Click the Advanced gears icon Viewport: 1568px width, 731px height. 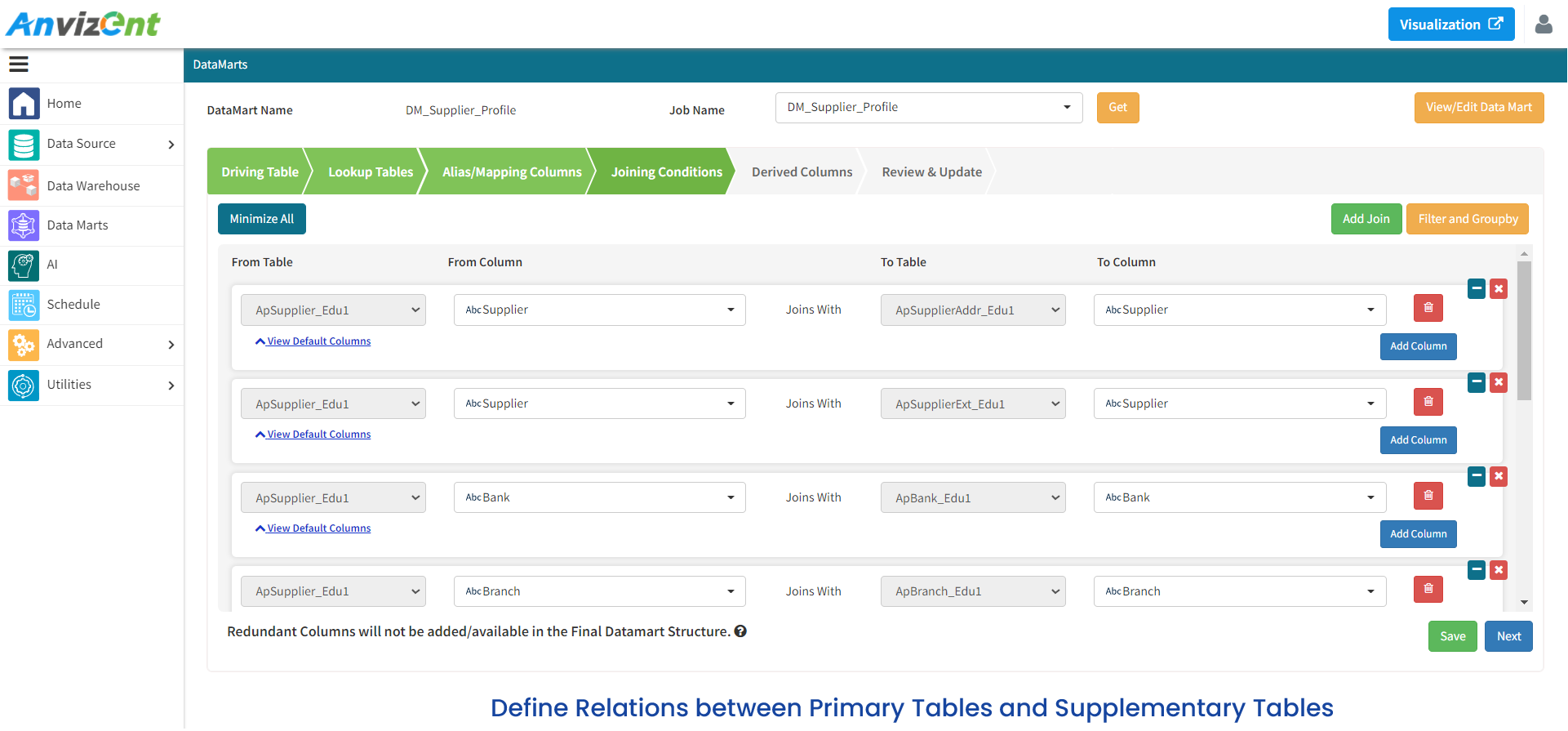pyautogui.click(x=24, y=345)
